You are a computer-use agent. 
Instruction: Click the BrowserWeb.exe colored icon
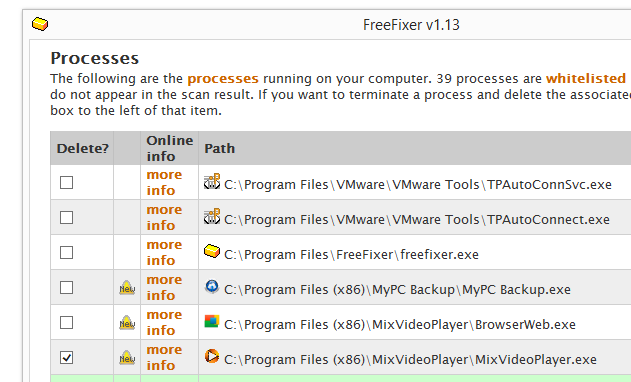pyautogui.click(x=212, y=321)
